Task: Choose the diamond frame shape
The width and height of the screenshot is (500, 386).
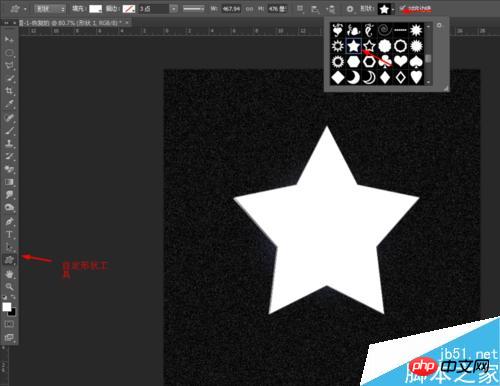Action: coord(401,77)
